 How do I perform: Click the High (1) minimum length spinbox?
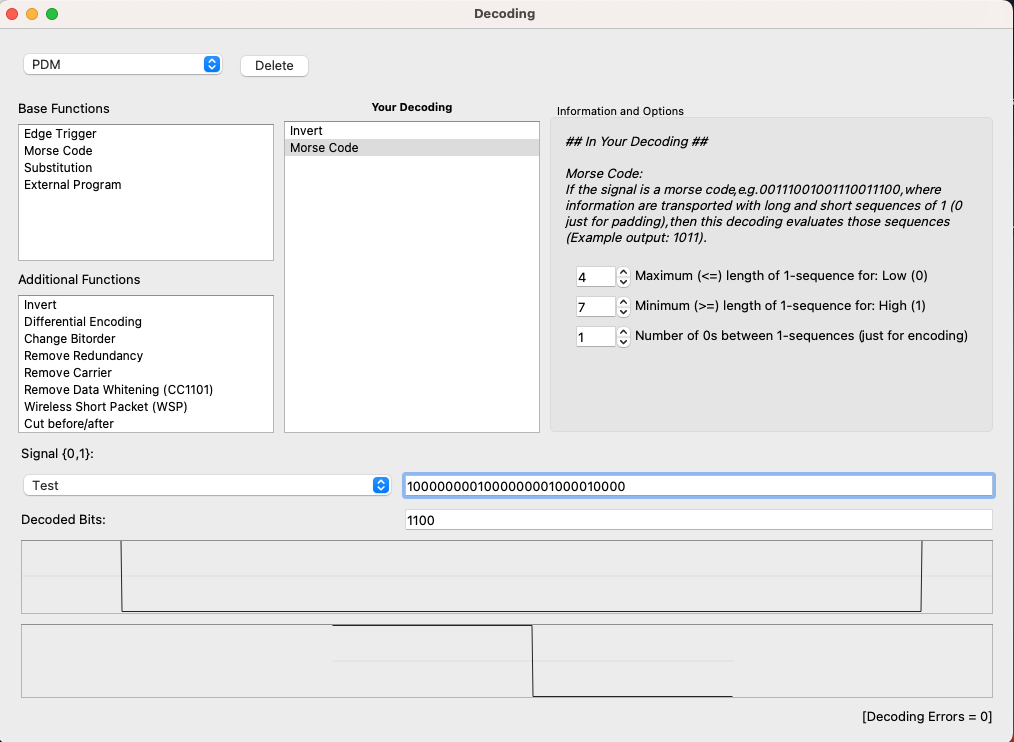[x=595, y=307]
